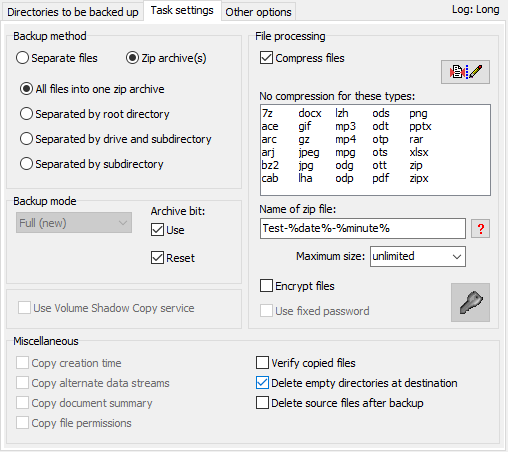Click the red question mark help icon

point(480,229)
